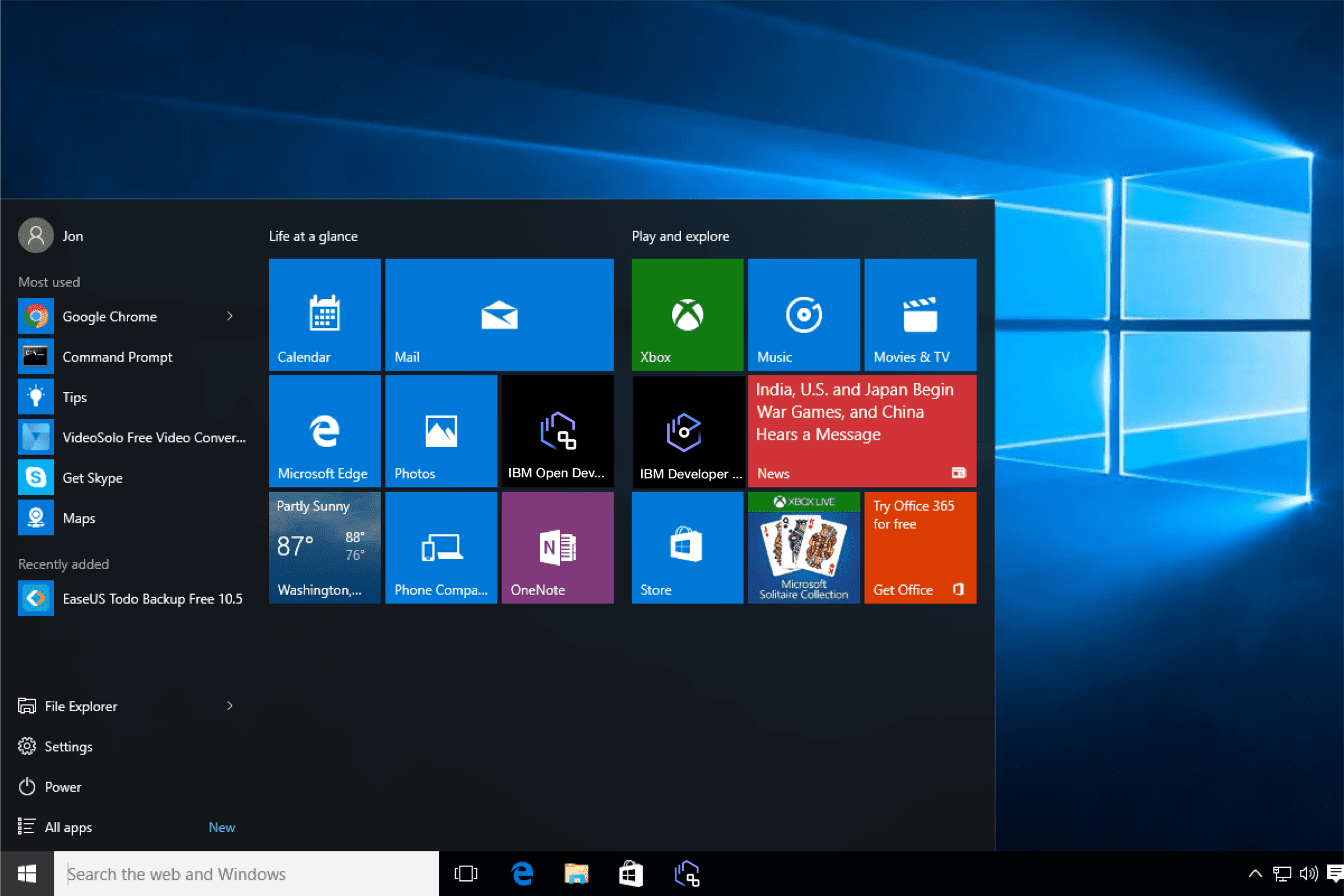Open the Xbox tile
Viewport: 1344px width, 896px height.
(x=687, y=314)
